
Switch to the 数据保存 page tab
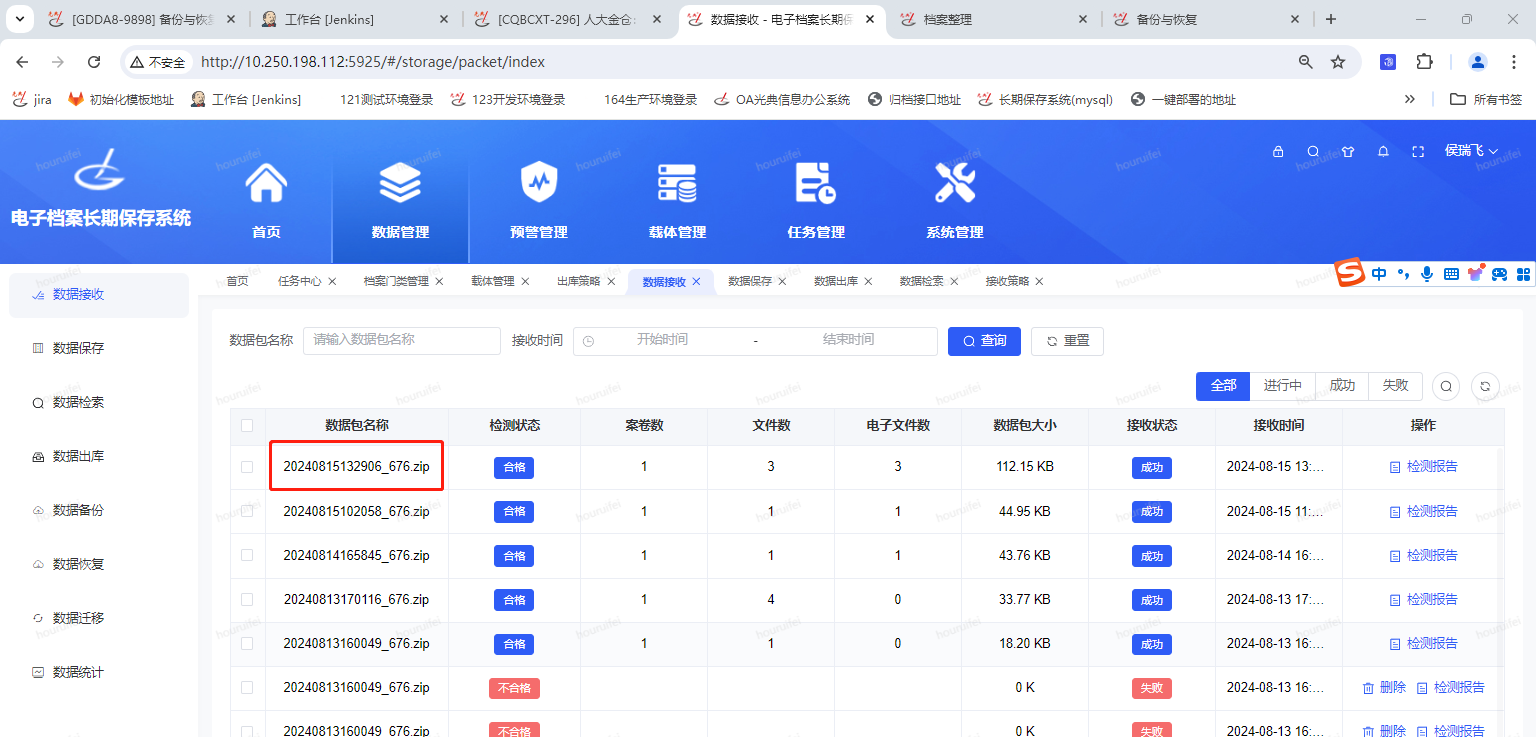[750, 282]
